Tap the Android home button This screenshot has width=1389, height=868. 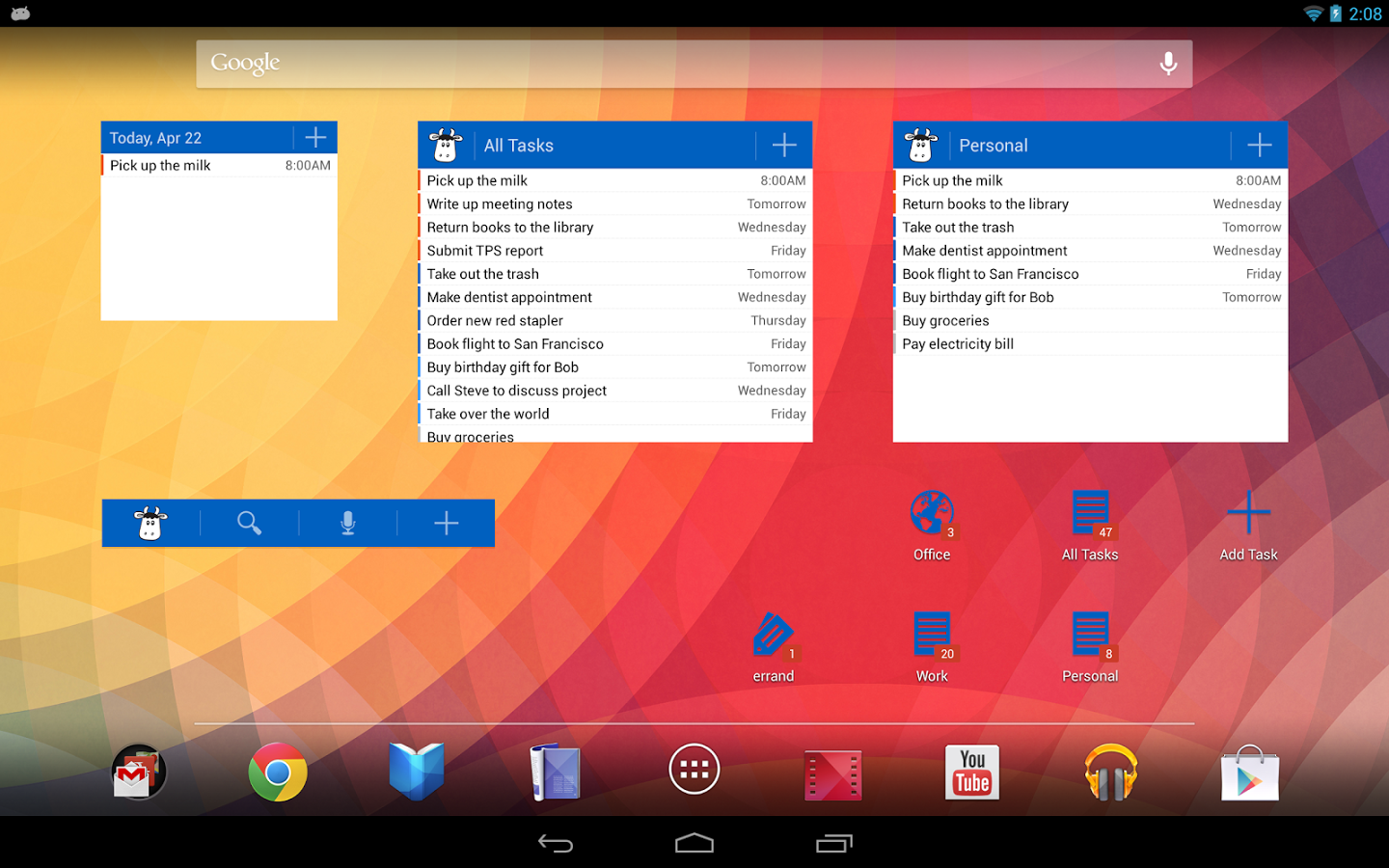click(694, 844)
